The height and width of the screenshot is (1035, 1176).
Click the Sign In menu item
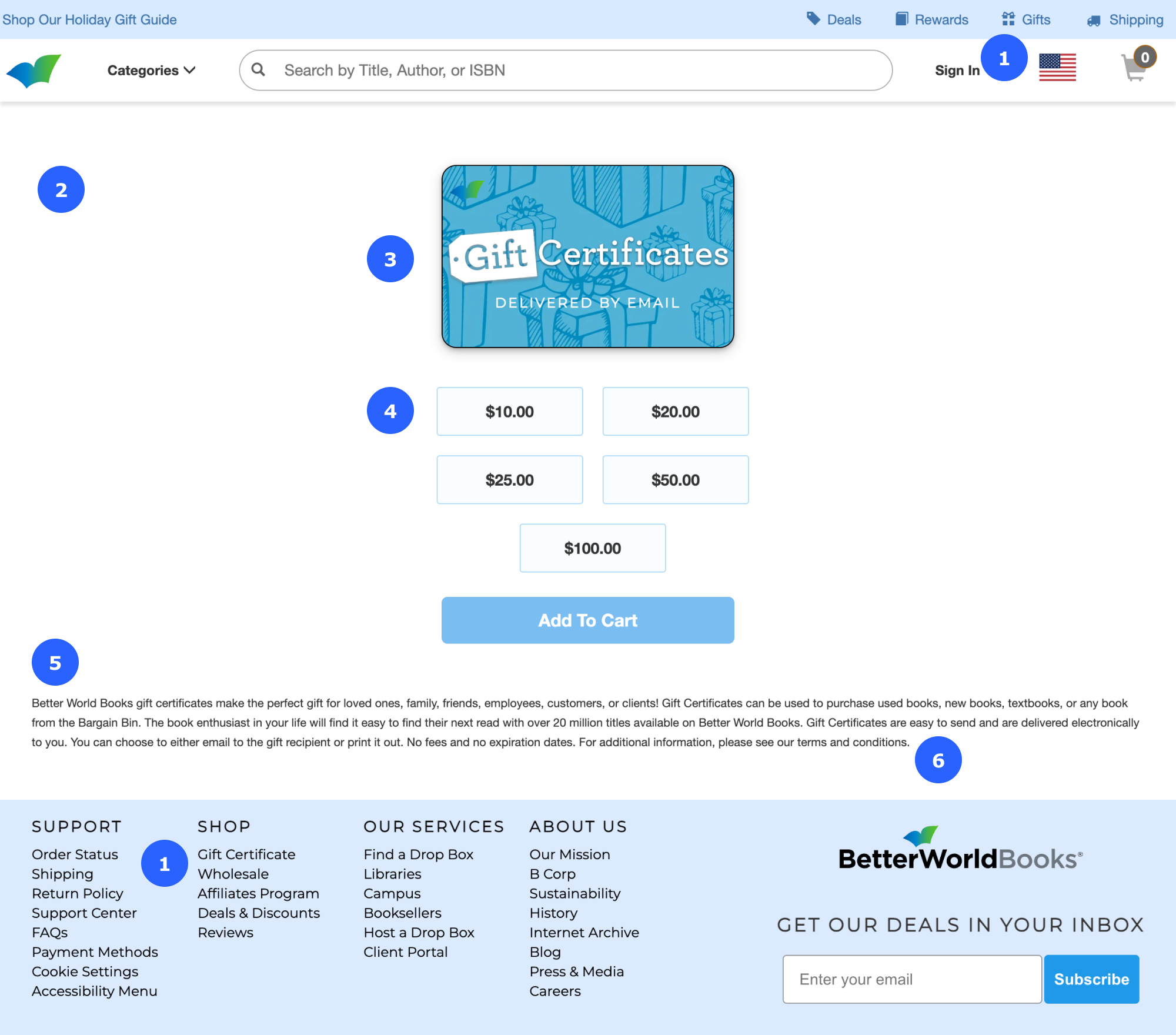point(957,71)
